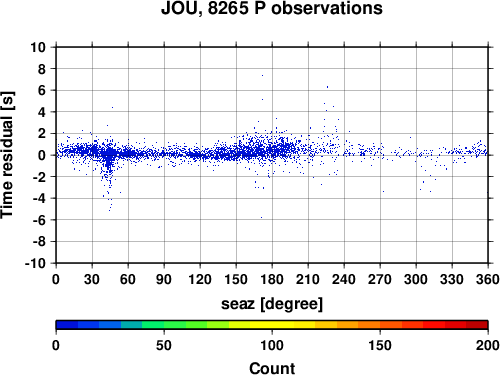The height and width of the screenshot is (375, 500).
Task: Click the x-axis tick label 270
Action: tap(380, 279)
